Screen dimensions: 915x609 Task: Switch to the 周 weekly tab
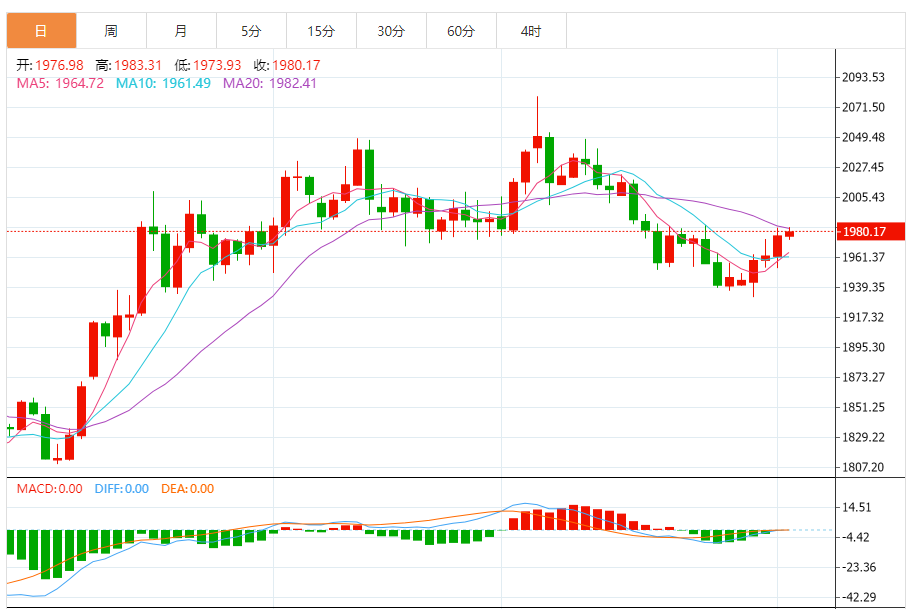click(x=111, y=31)
